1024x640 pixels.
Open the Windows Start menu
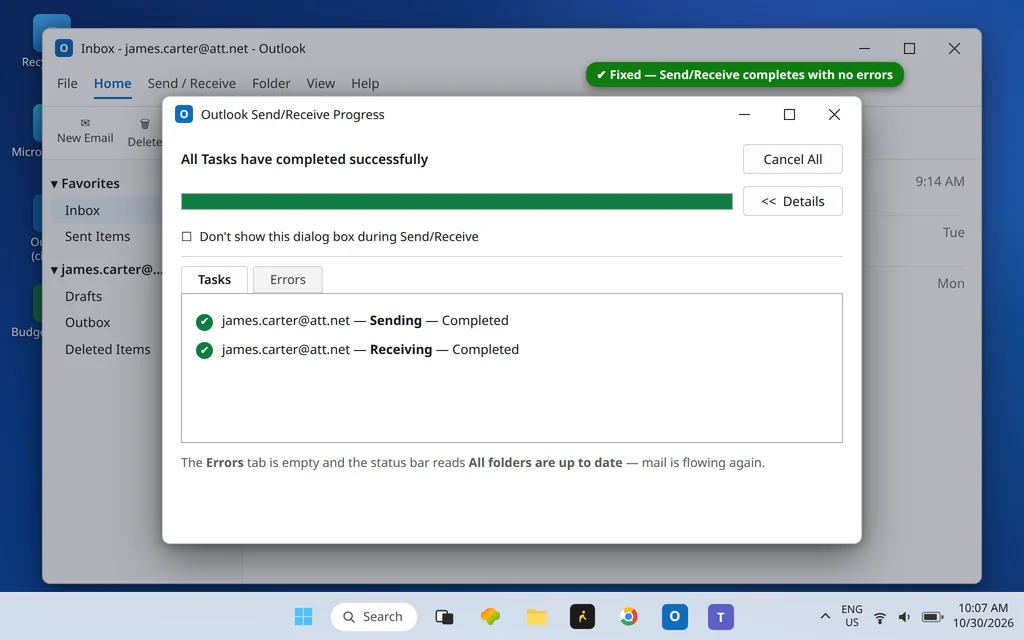coord(303,616)
